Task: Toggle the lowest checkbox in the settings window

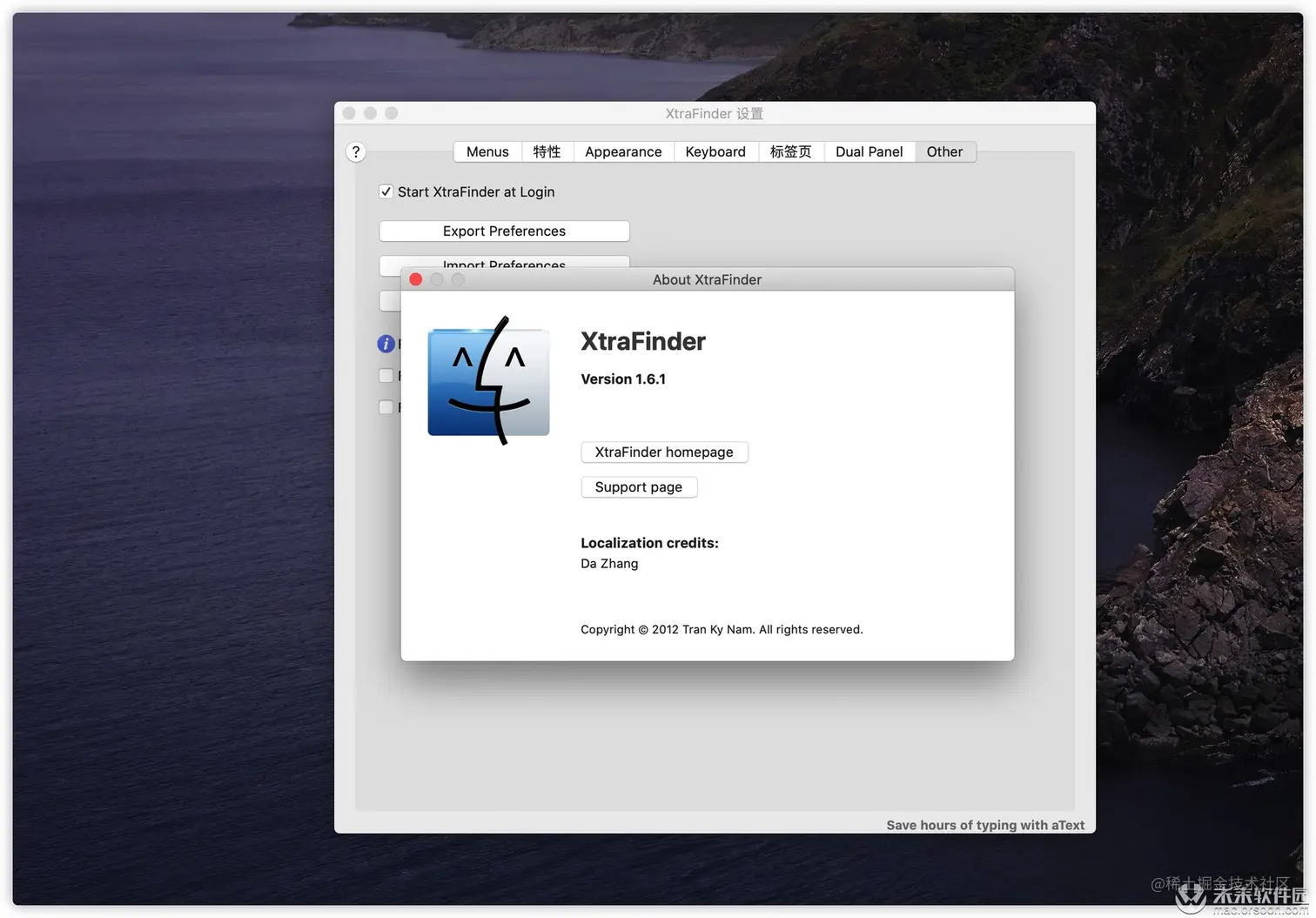Action: click(386, 406)
